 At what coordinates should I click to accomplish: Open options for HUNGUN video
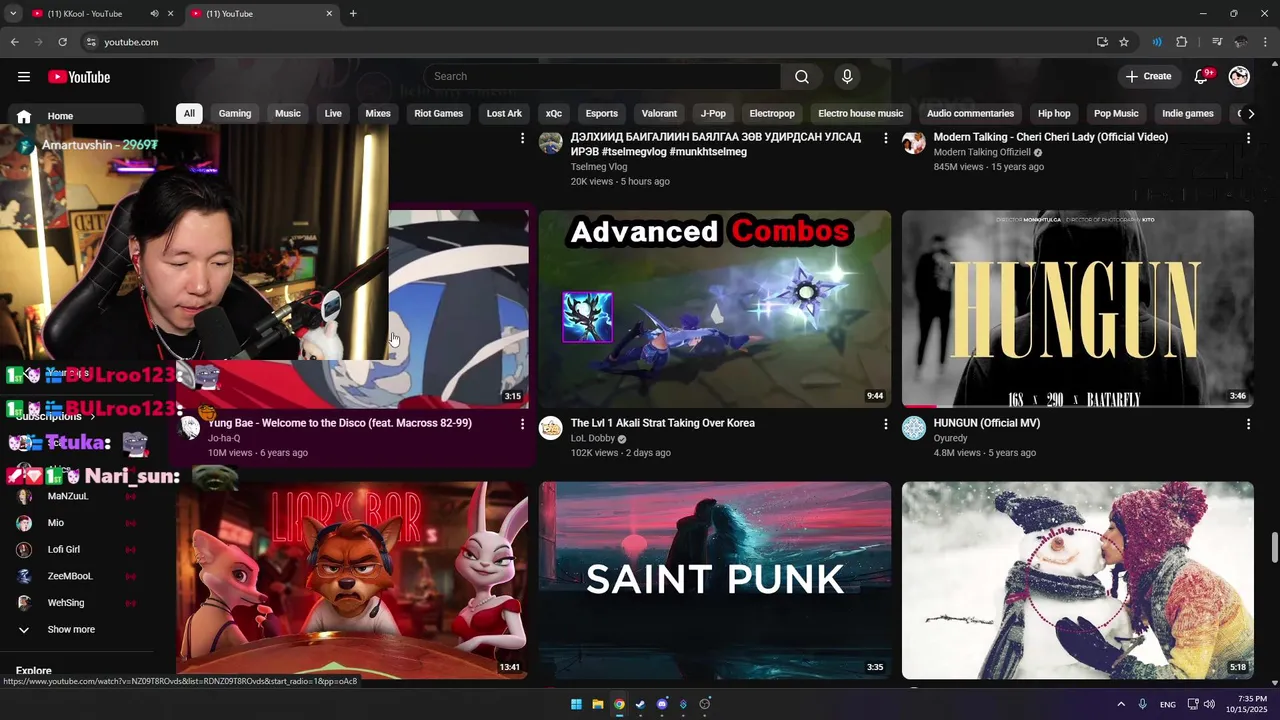click(x=1248, y=424)
